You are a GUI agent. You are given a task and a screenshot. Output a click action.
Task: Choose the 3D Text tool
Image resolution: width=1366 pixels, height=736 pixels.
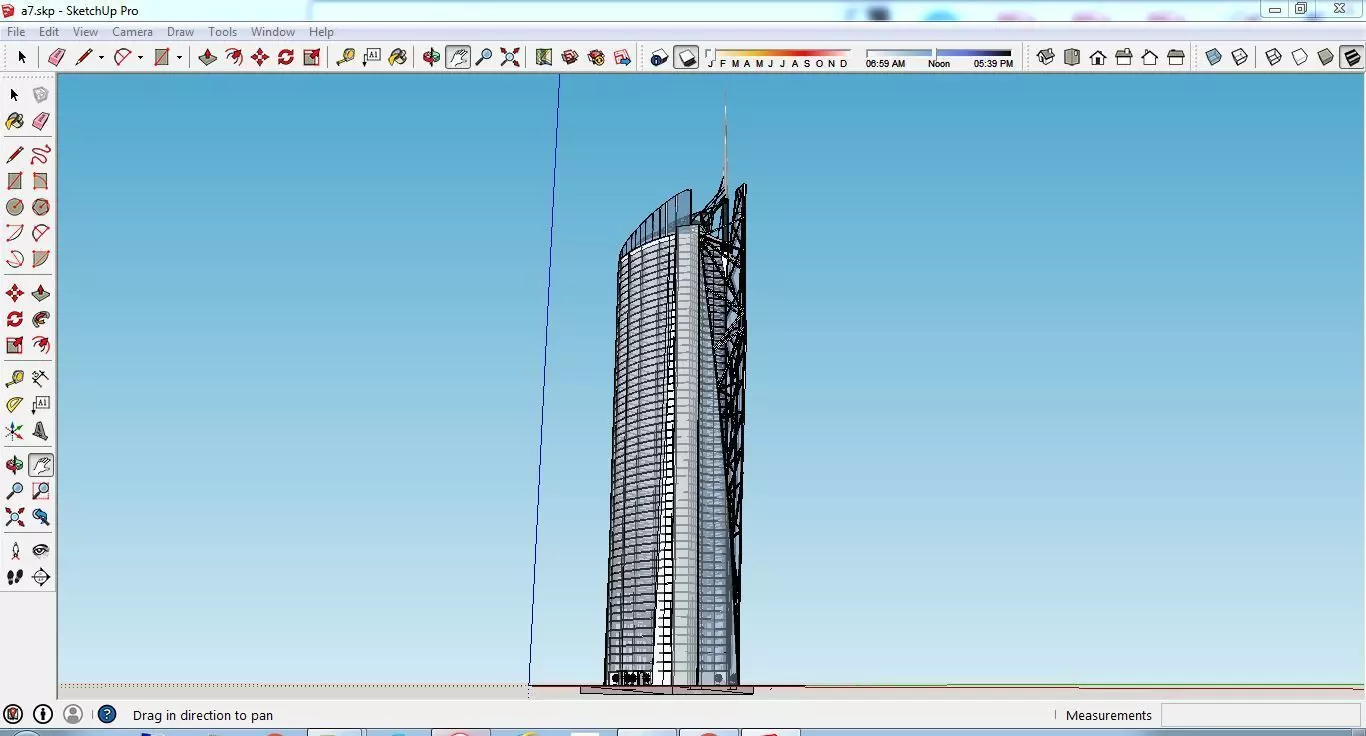click(x=40, y=431)
